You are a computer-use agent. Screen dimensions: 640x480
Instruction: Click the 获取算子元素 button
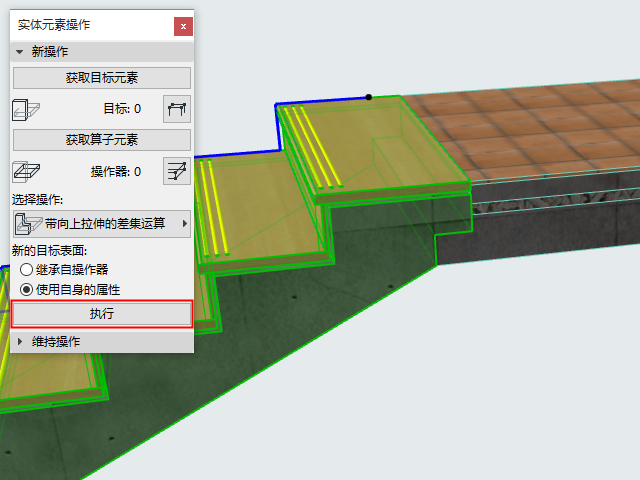[x=102, y=140]
